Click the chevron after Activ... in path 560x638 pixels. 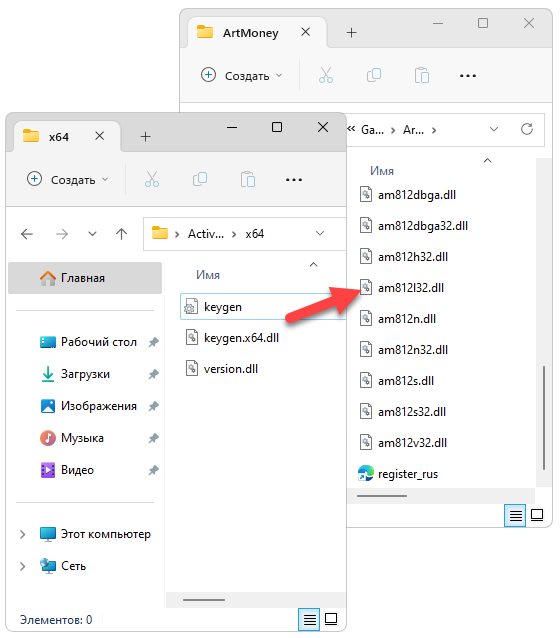pyautogui.click(x=234, y=234)
